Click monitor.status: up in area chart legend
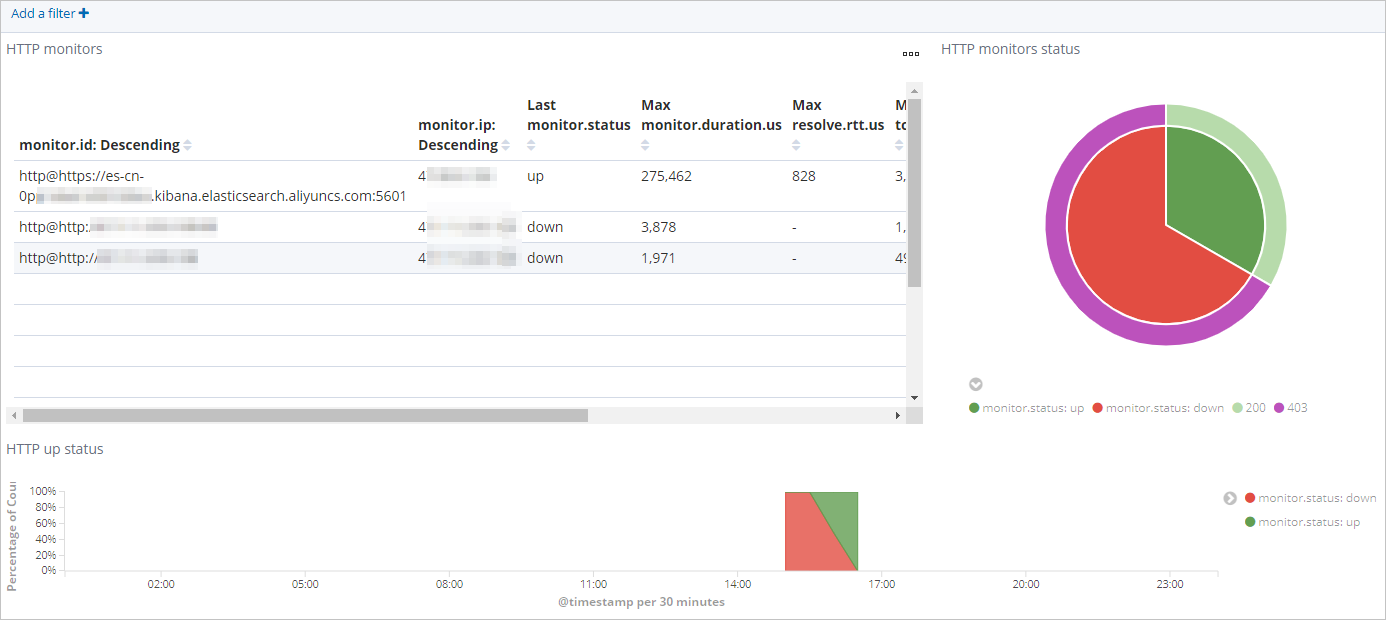The width and height of the screenshot is (1386, 620). click(x=1302, y=522)
